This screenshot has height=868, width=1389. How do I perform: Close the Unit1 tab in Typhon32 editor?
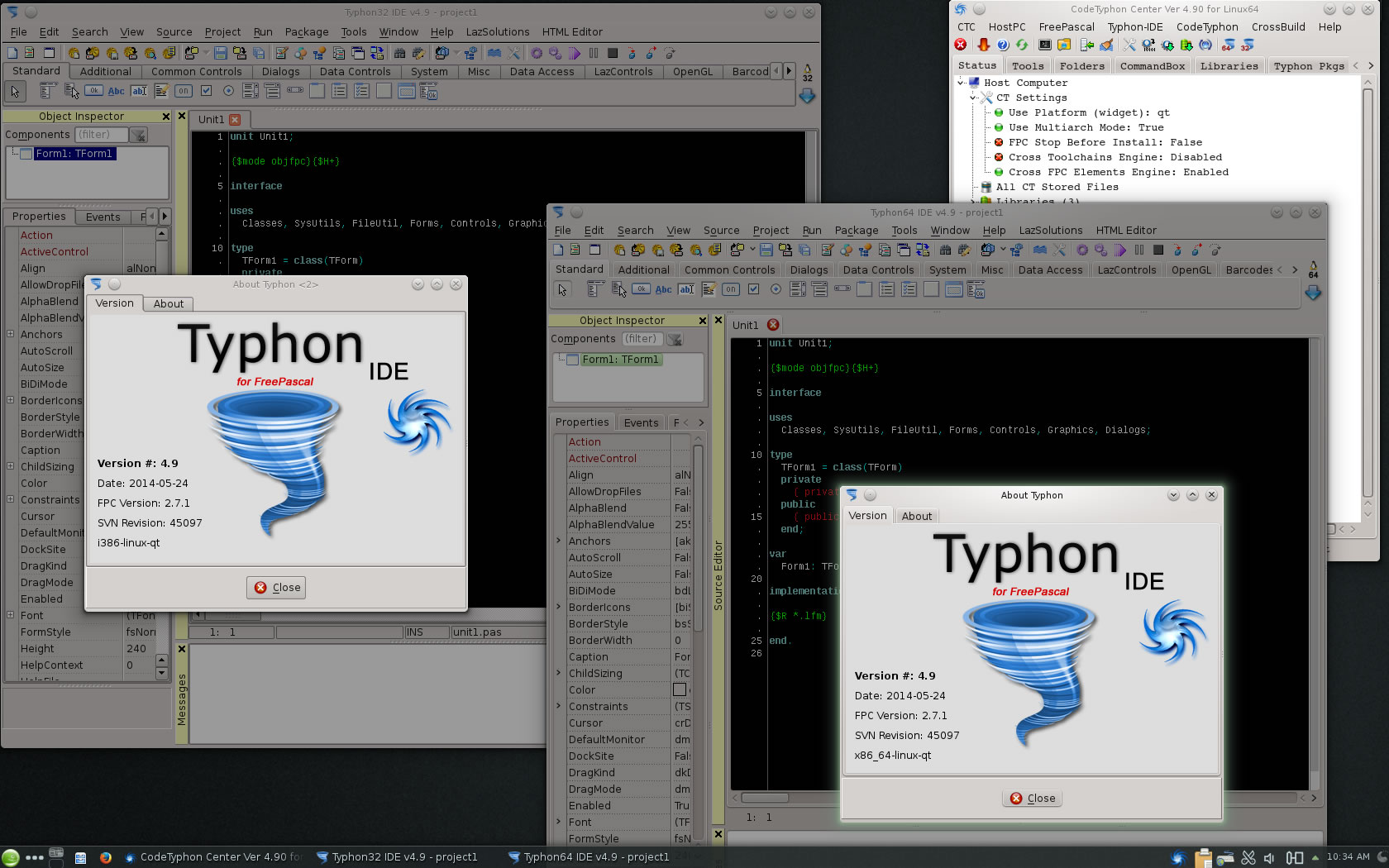tap(235, 119)
